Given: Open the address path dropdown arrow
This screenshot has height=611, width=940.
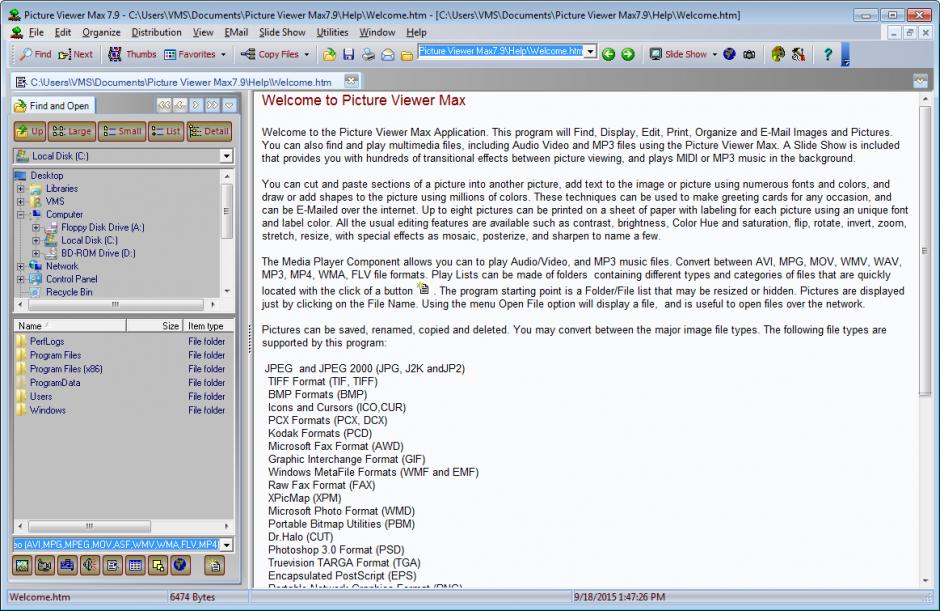Looking at the screenshot, I should (590, 52).
